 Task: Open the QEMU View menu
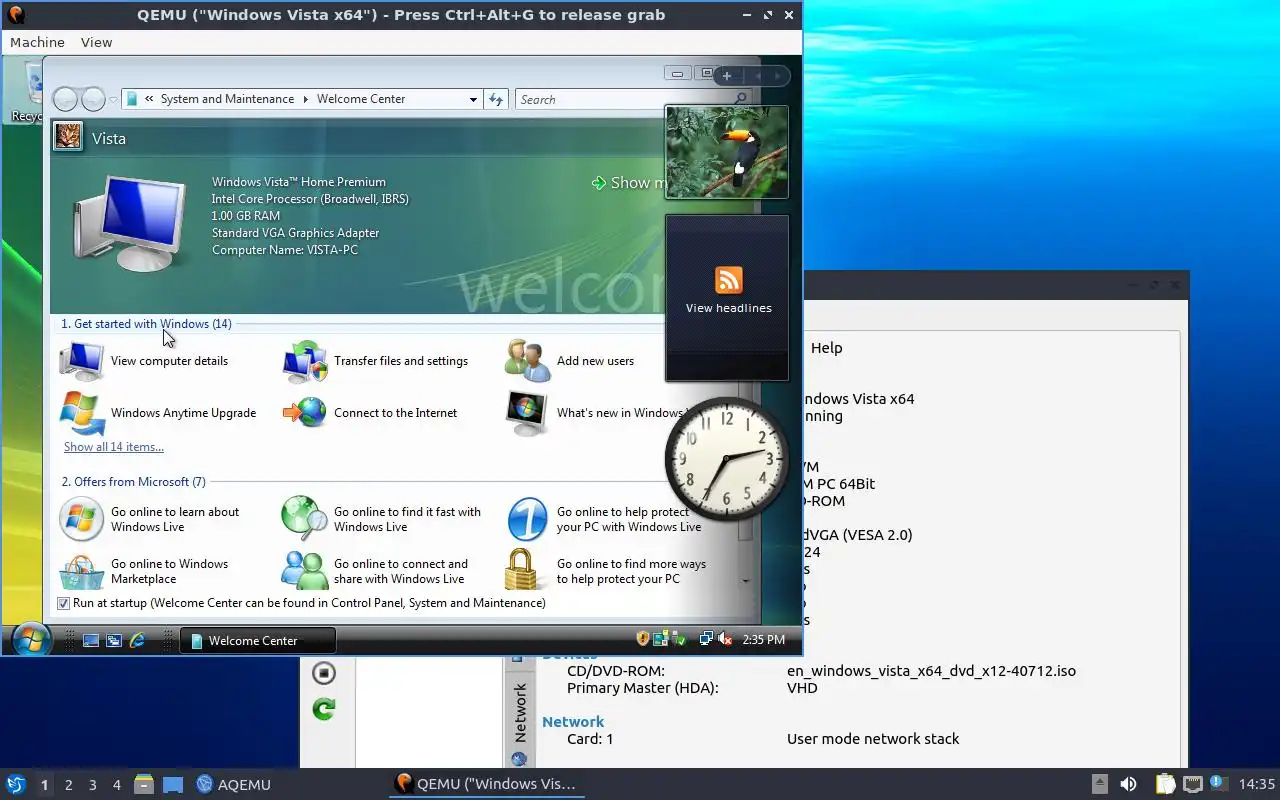tap(96, 42)
